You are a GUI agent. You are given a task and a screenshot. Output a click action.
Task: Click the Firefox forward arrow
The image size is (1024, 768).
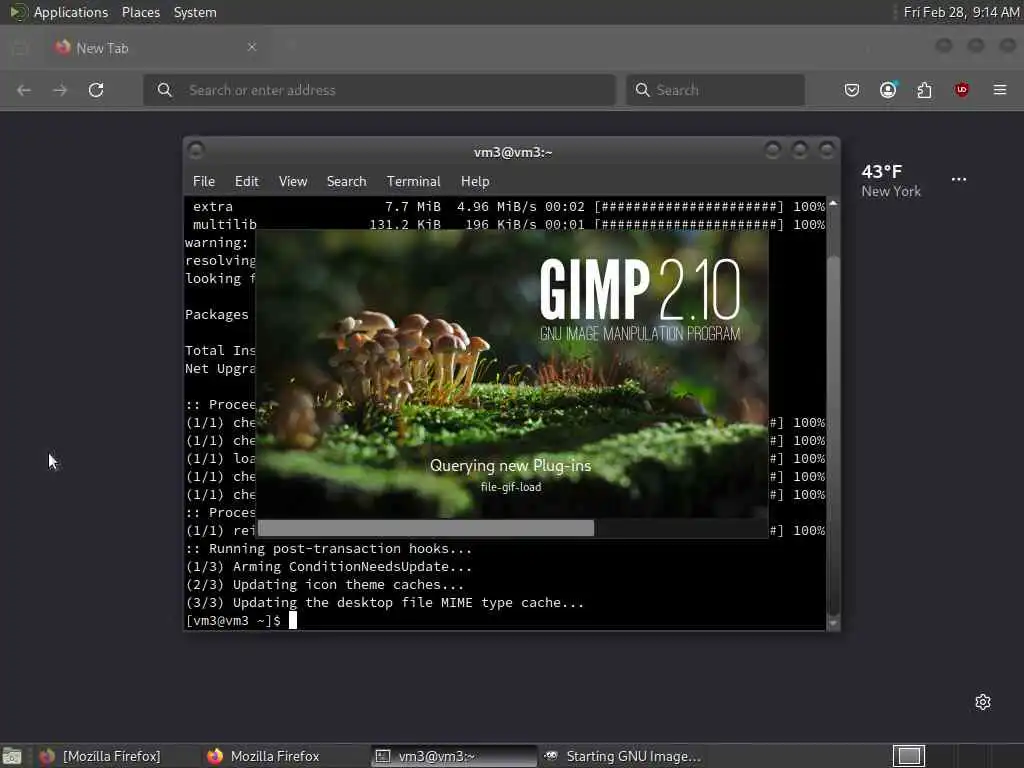tap(60, 90)
